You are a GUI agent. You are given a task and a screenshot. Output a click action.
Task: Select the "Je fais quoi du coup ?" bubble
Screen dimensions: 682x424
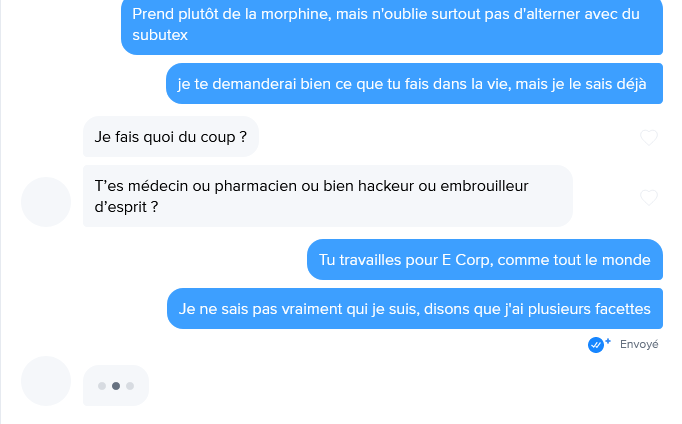(171, 137)
